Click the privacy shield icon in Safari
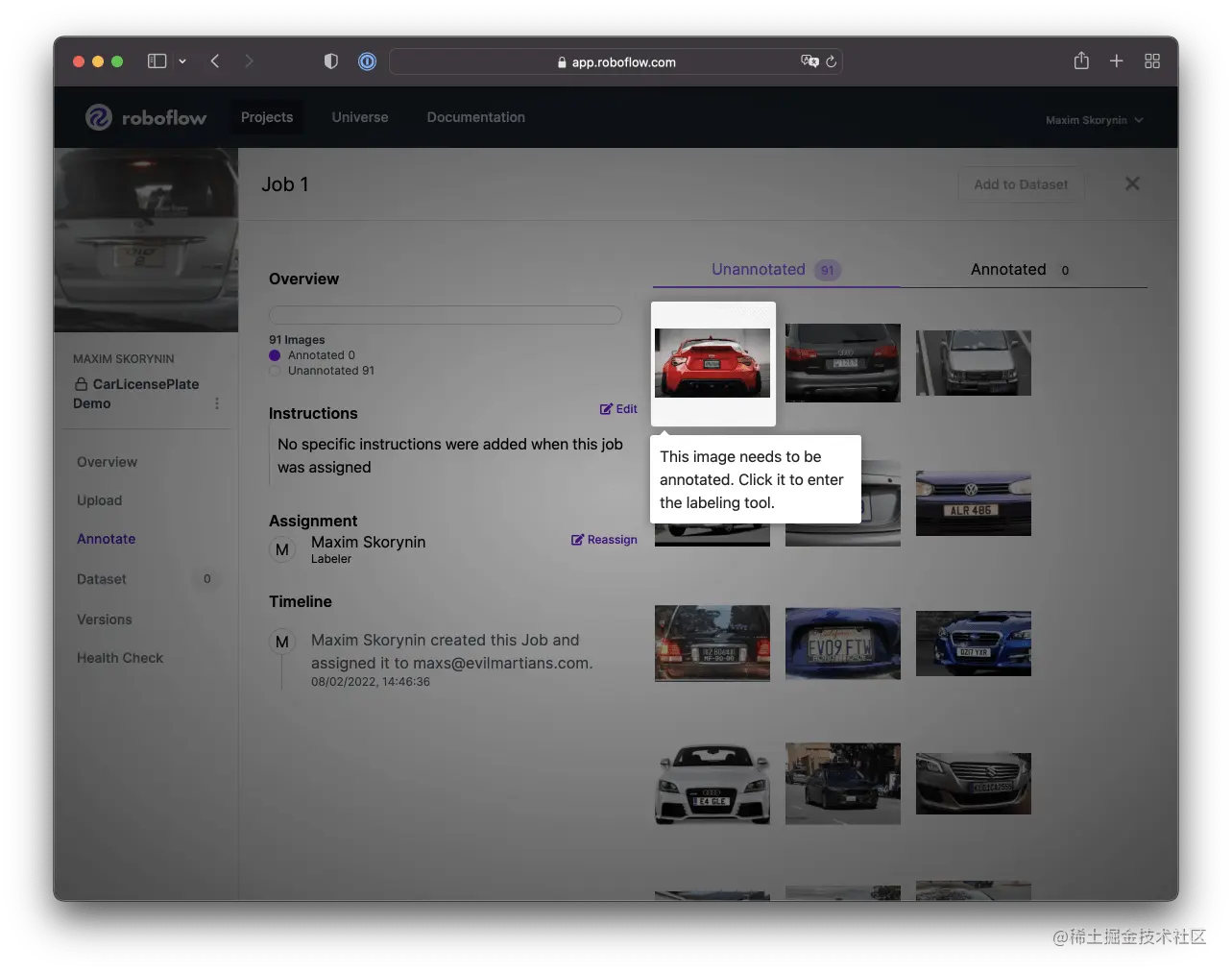Screen dimensions: 1232x972 tap(330, 61)
